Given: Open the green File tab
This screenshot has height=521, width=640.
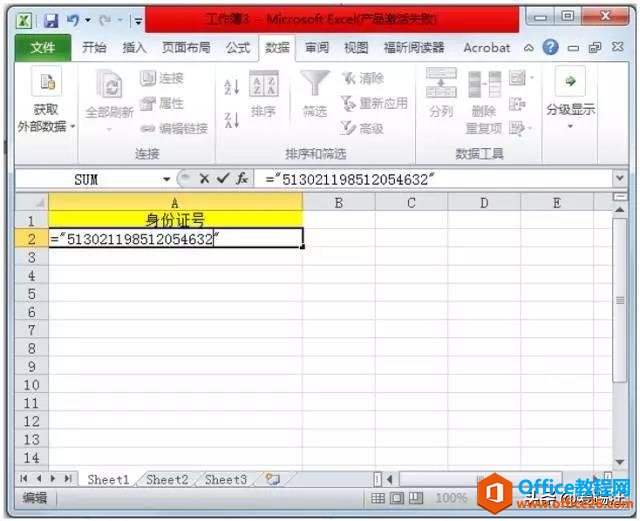Looking at the screenshot, I should (43, 48).
